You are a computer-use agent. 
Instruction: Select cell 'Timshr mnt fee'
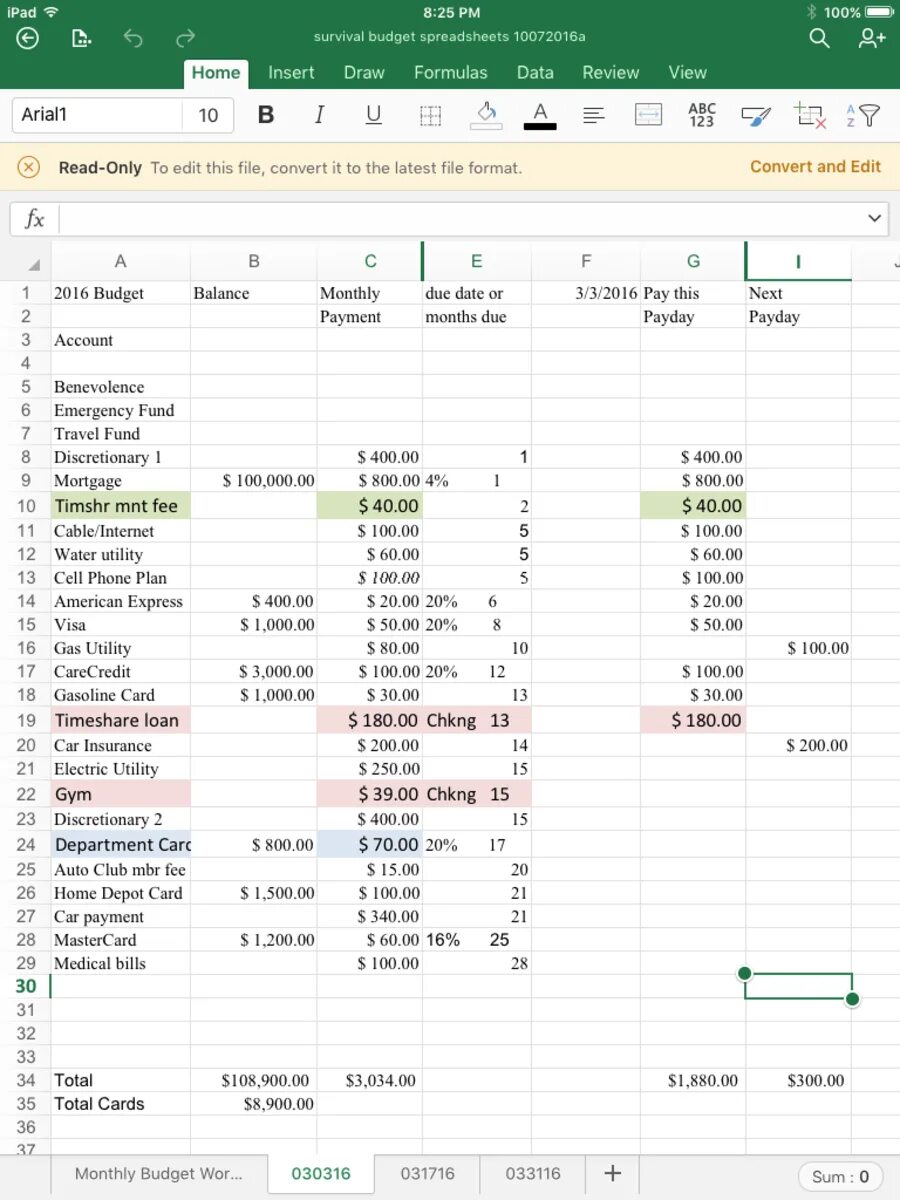click(x=120, y=506)
